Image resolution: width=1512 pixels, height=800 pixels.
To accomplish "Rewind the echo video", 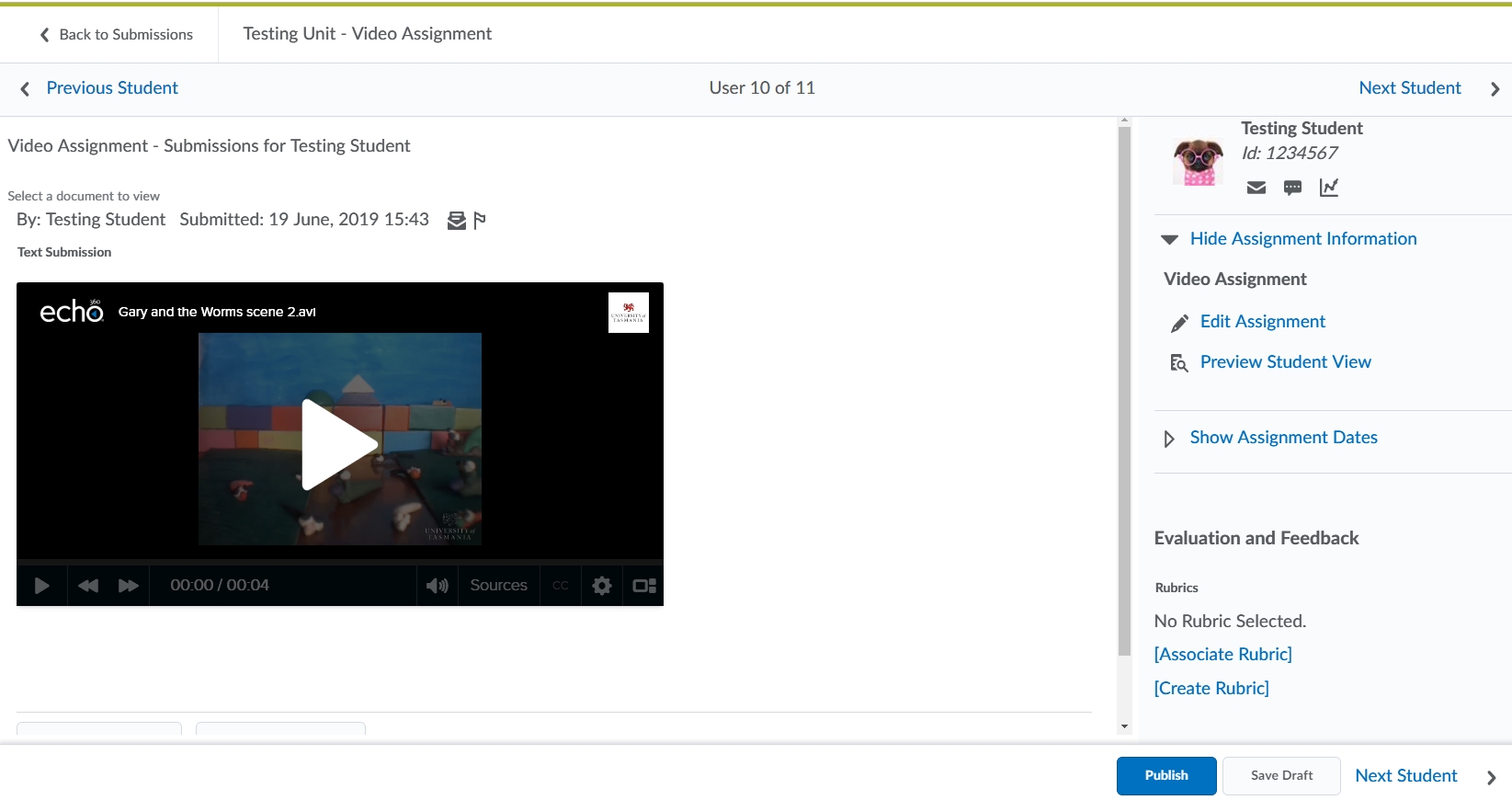I will point(88,586).
